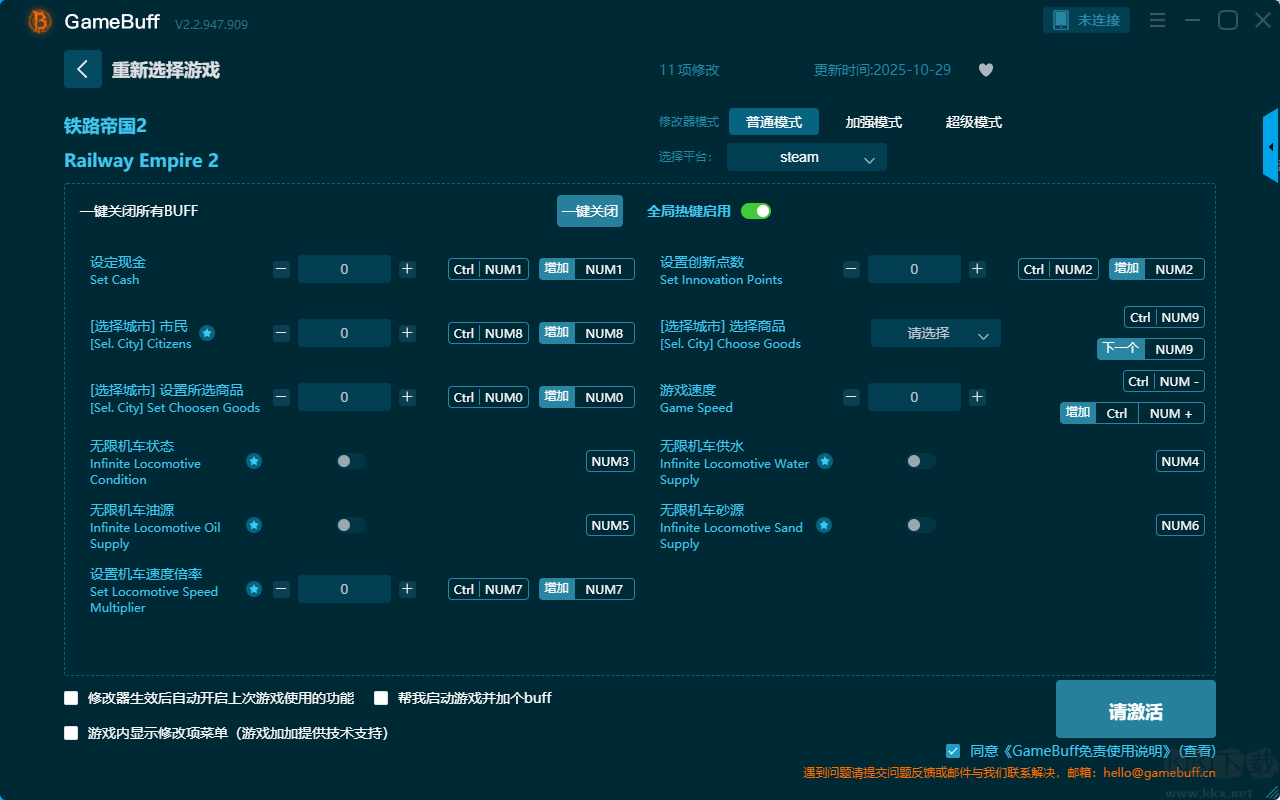Click the heart favorite icon
The image size is (1280, 800).
[986, 70]
